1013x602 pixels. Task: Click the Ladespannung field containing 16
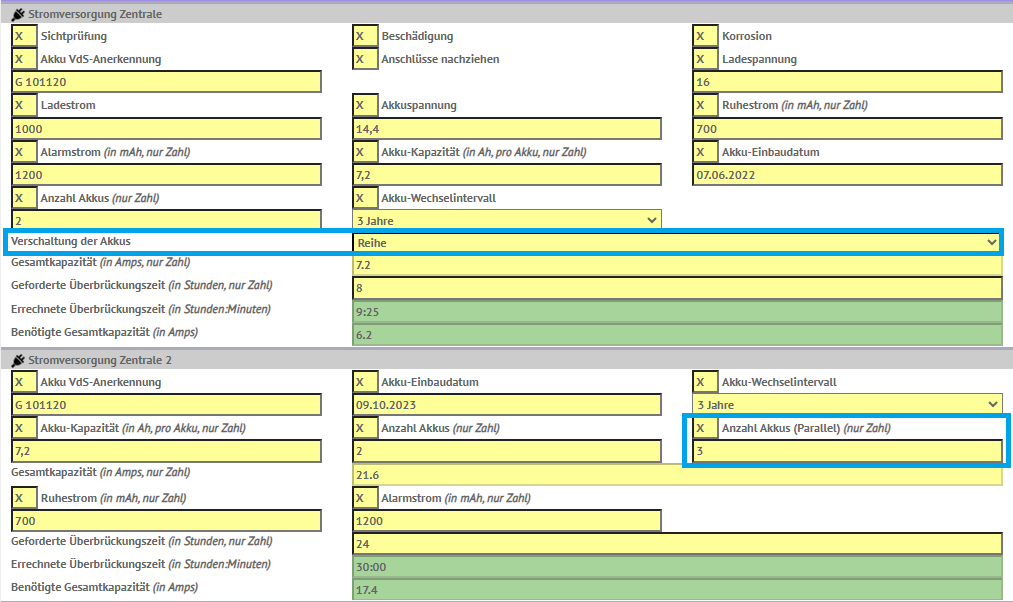848,82
